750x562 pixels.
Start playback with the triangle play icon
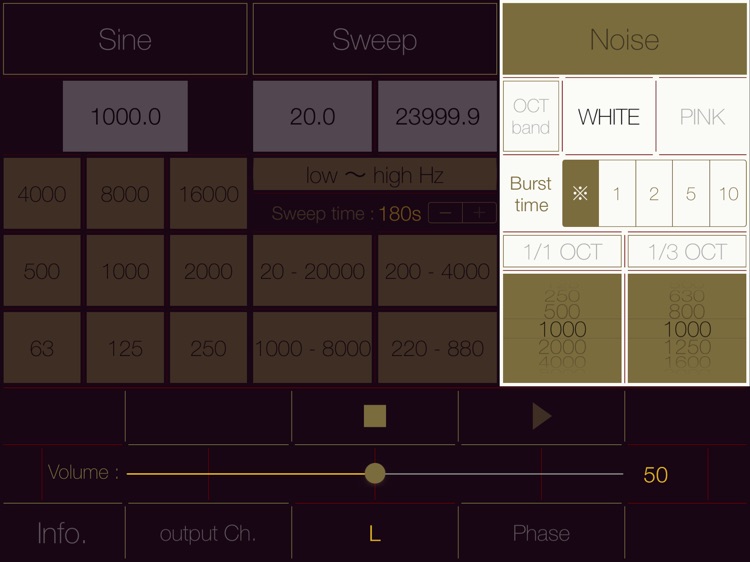(541, 416)
